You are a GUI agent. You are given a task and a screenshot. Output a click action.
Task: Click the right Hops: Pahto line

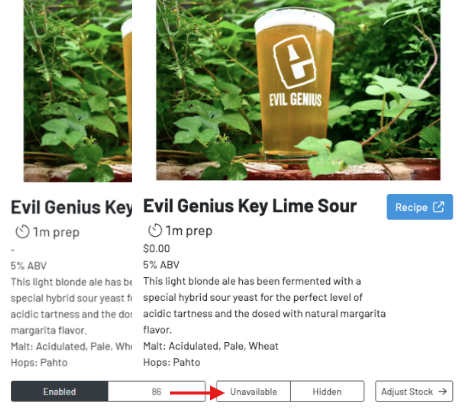(172, 362)
